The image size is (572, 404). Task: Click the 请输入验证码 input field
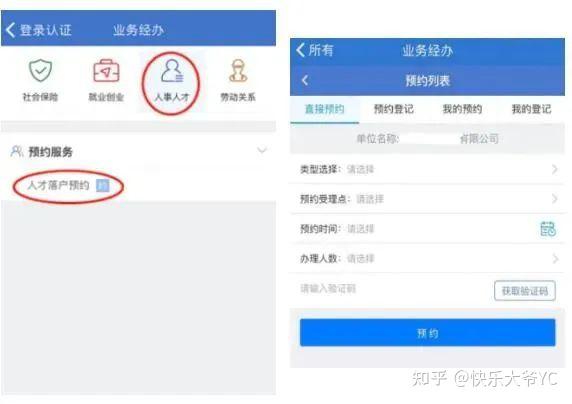coord(392,289)
